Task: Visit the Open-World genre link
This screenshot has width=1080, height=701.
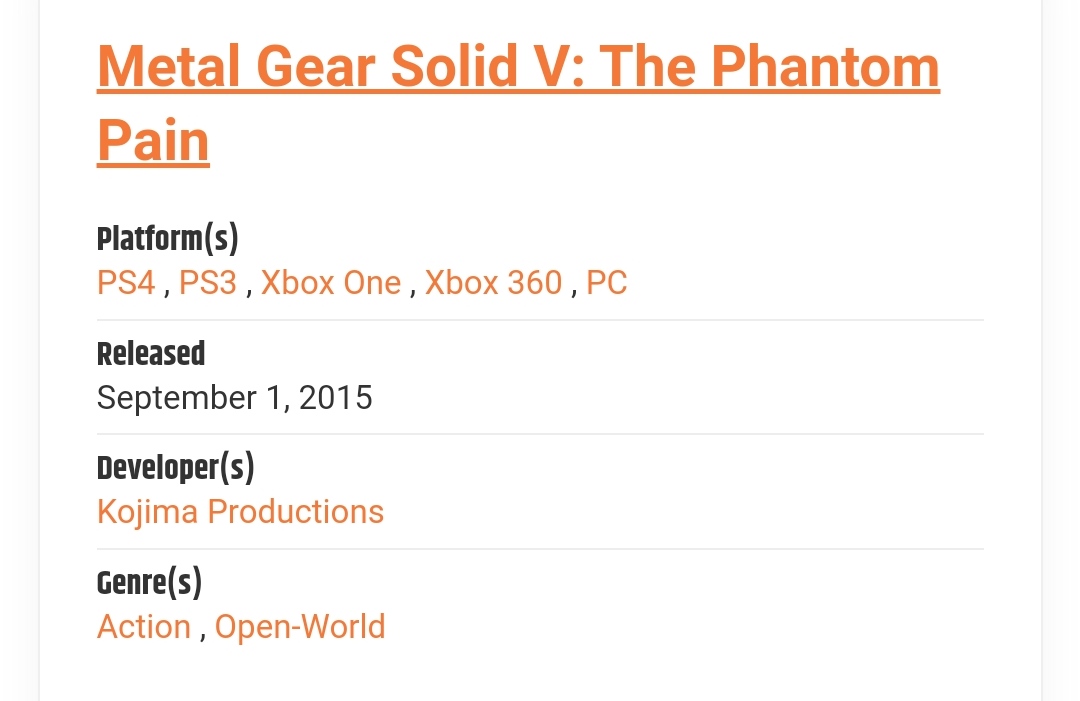Action: tap(300, 627)
